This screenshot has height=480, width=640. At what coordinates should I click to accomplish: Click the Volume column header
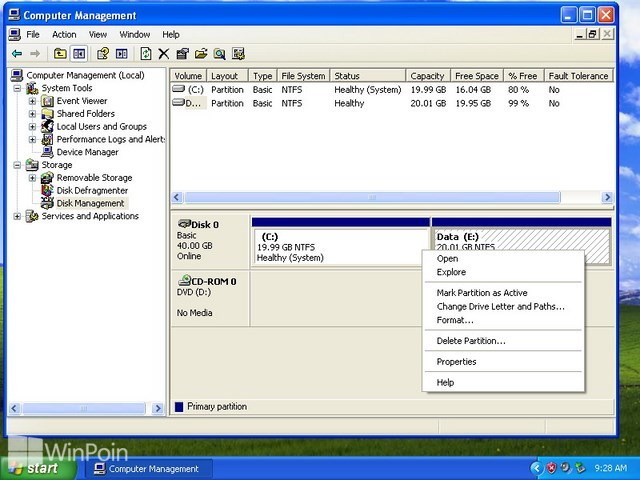[x=188, y=76]
